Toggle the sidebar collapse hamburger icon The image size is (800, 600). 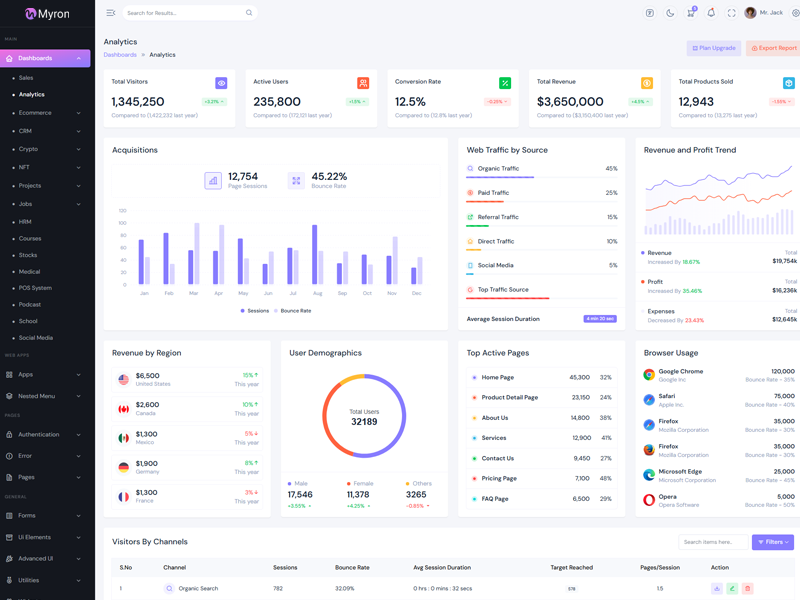pos(111,13)
